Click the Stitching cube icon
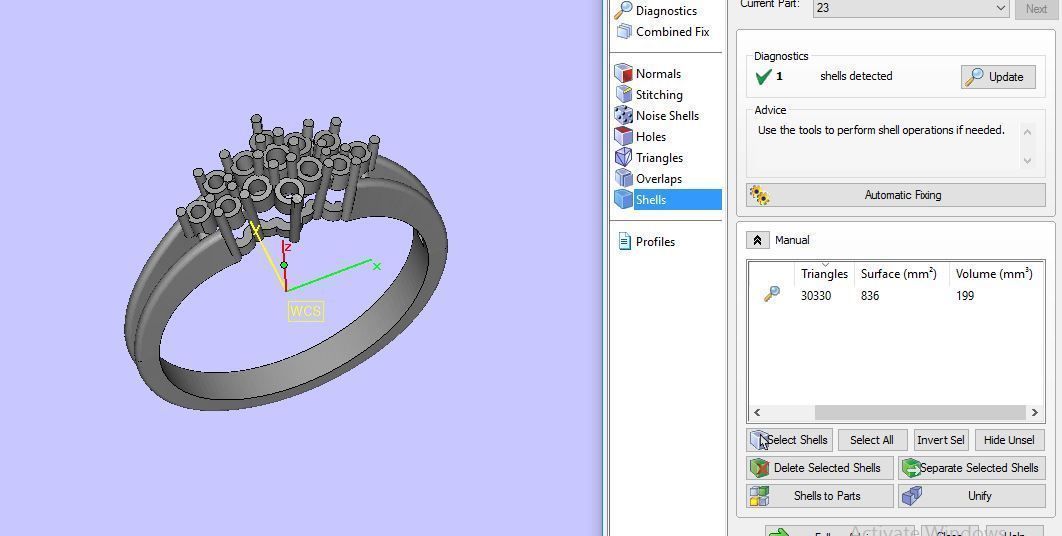 (x=623, y=94)
